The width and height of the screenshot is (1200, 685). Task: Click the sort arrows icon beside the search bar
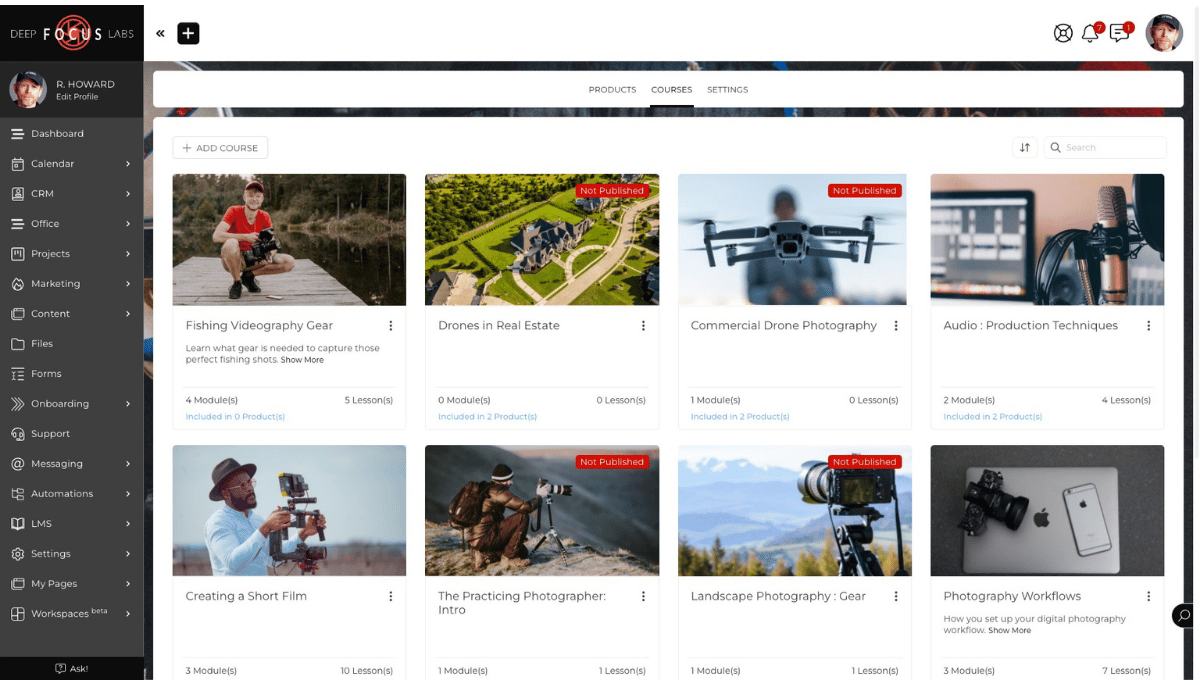pyautogui.click(x=1024, y=147)
